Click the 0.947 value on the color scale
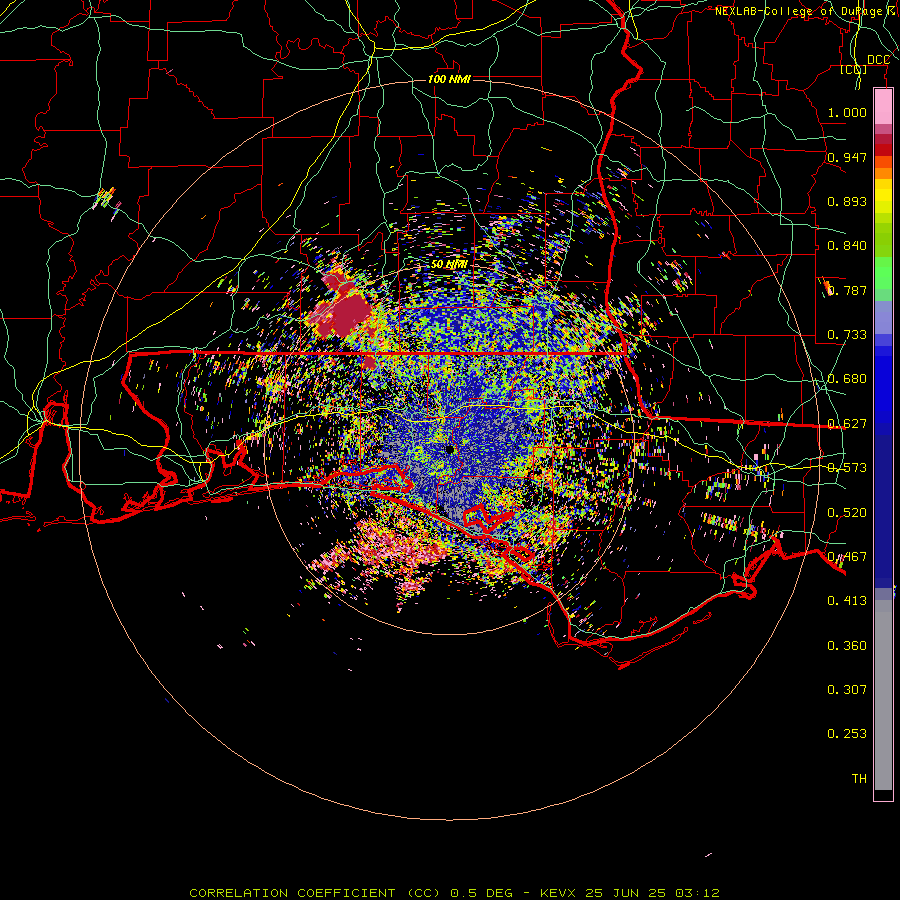The width and height of the screenshot is (900, 900). pyautogui.click(x=847, y=157)
